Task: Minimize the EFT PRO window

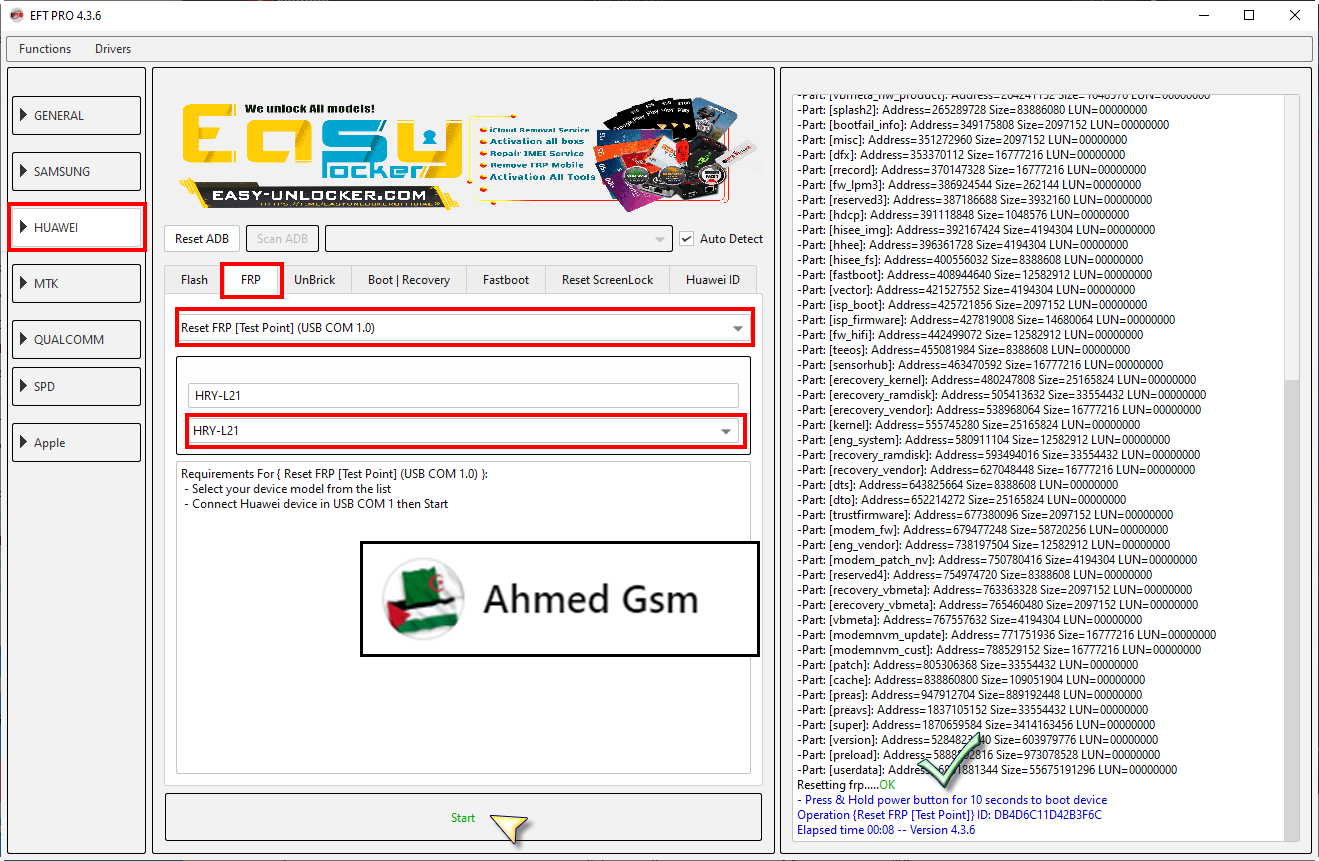Action: (1202, 15)
